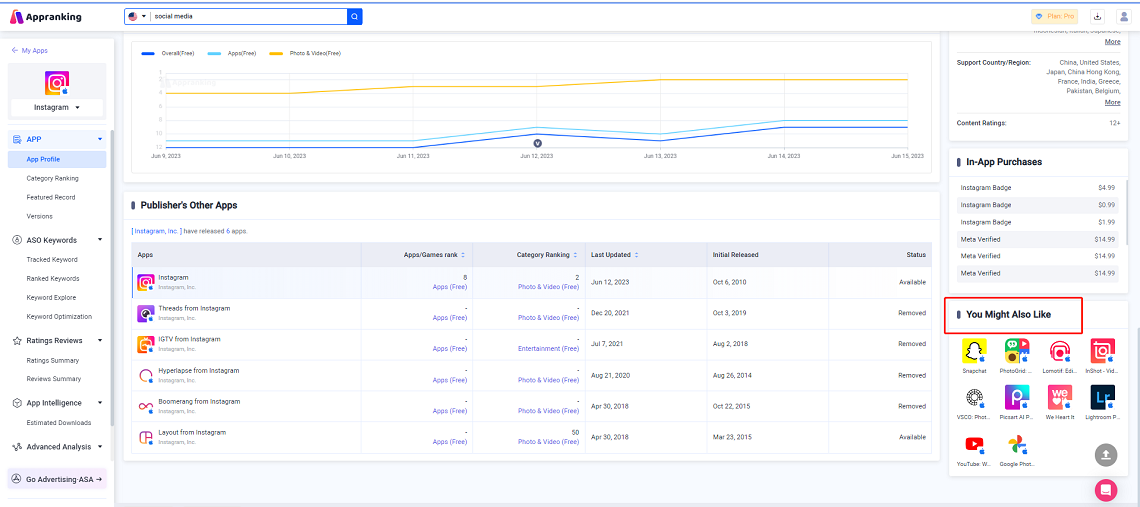Open Entertainment (Free) link in IGTV row
The width and height of the screenshot is (1140, 507).
548,348
